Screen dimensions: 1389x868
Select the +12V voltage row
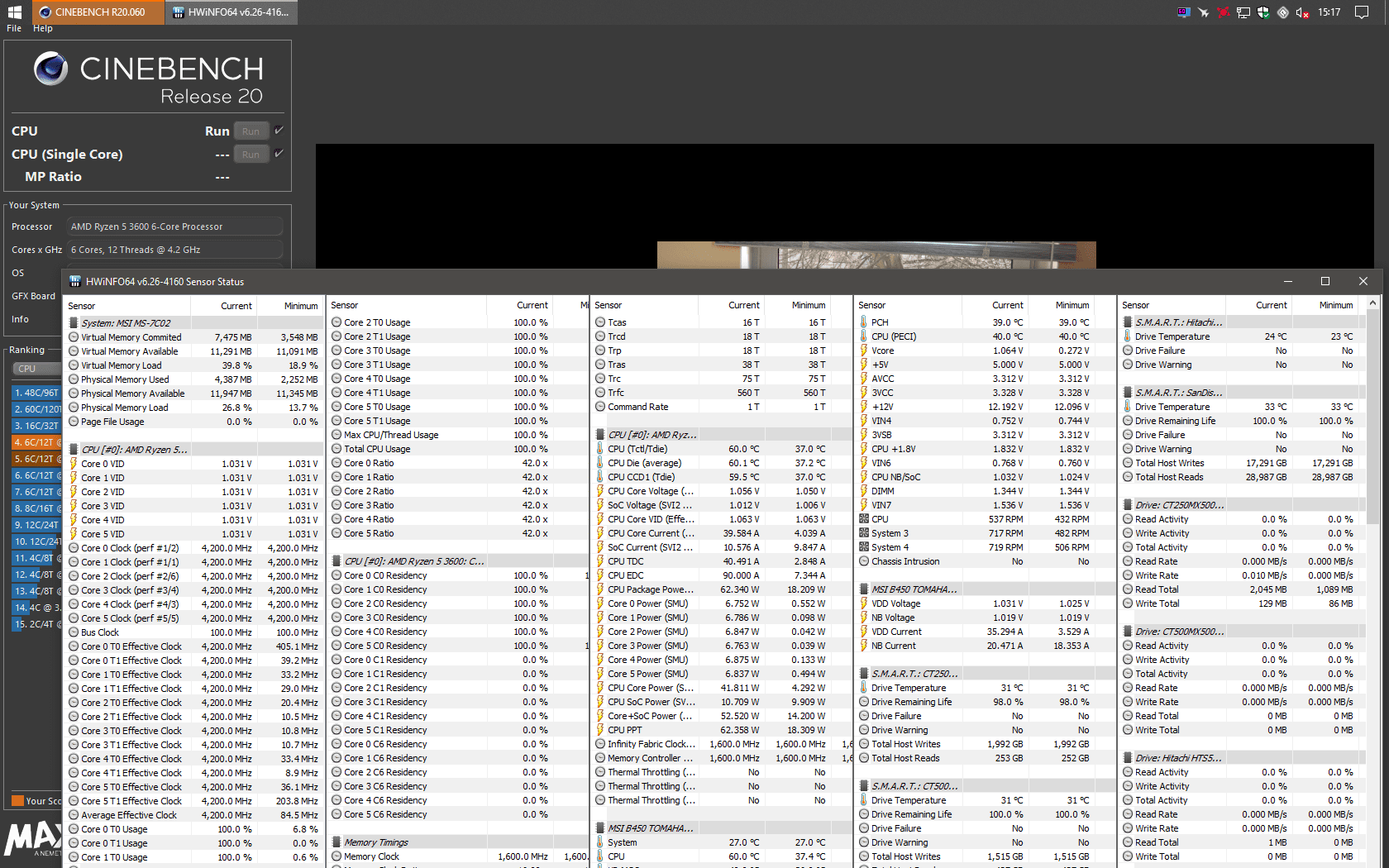coord(985,407)
